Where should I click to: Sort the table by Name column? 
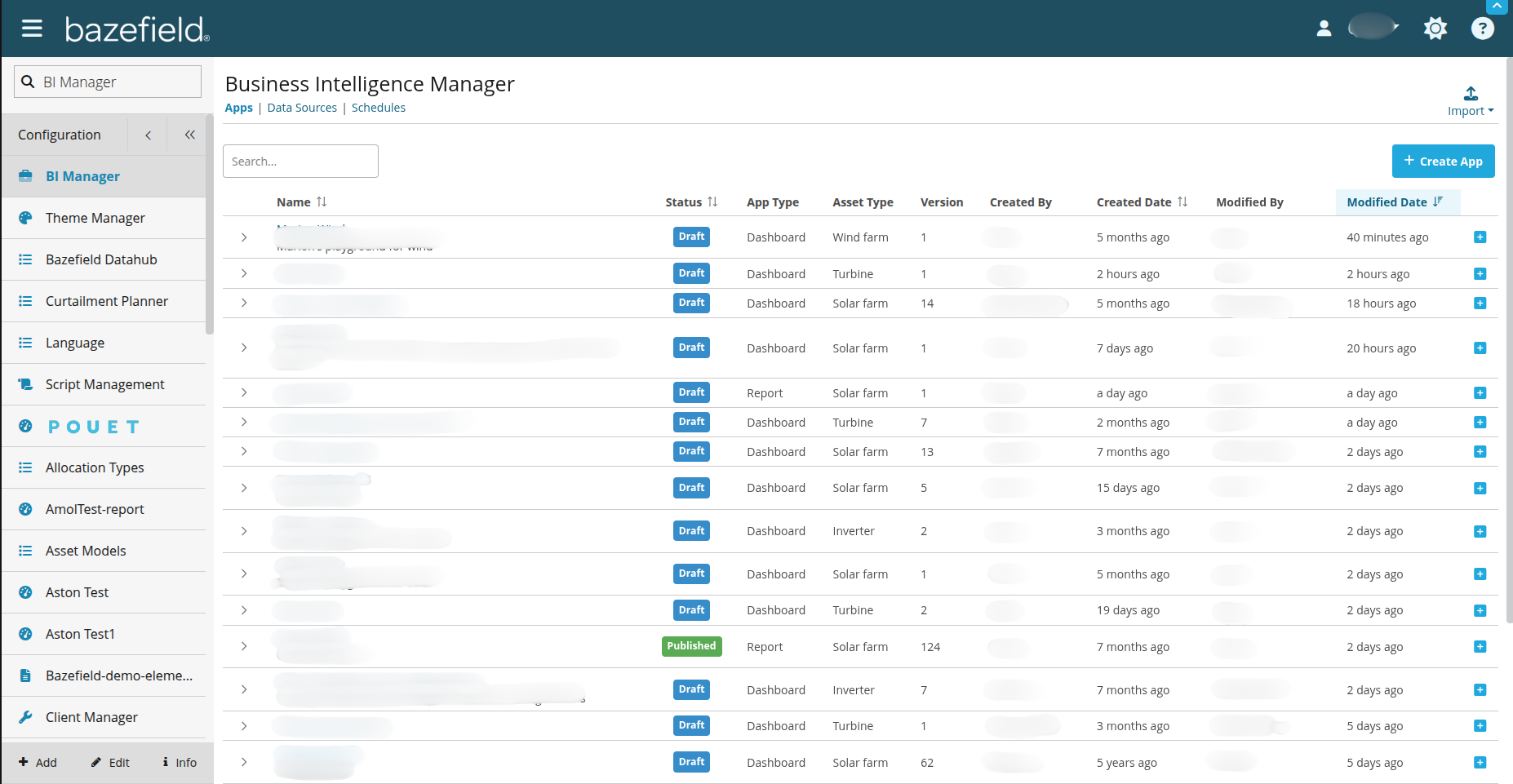click(x=322, y=202)
